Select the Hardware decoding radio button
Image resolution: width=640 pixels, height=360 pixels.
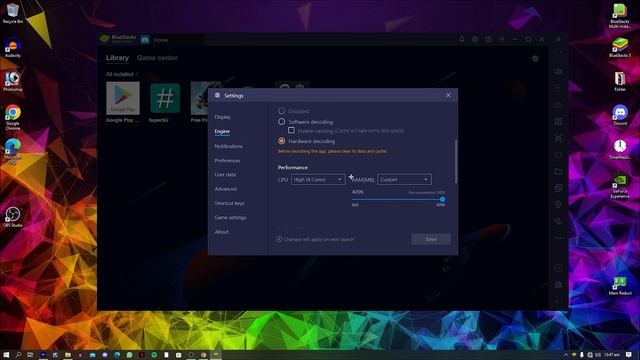(x=282, y=141)
